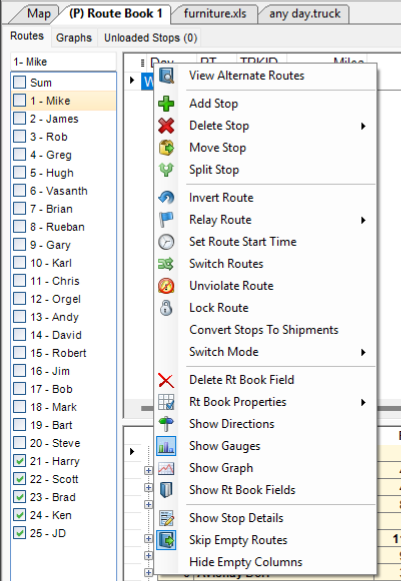Click the Unviolate Route compass icon
This screenshot has height=582, width=401.
166,286
